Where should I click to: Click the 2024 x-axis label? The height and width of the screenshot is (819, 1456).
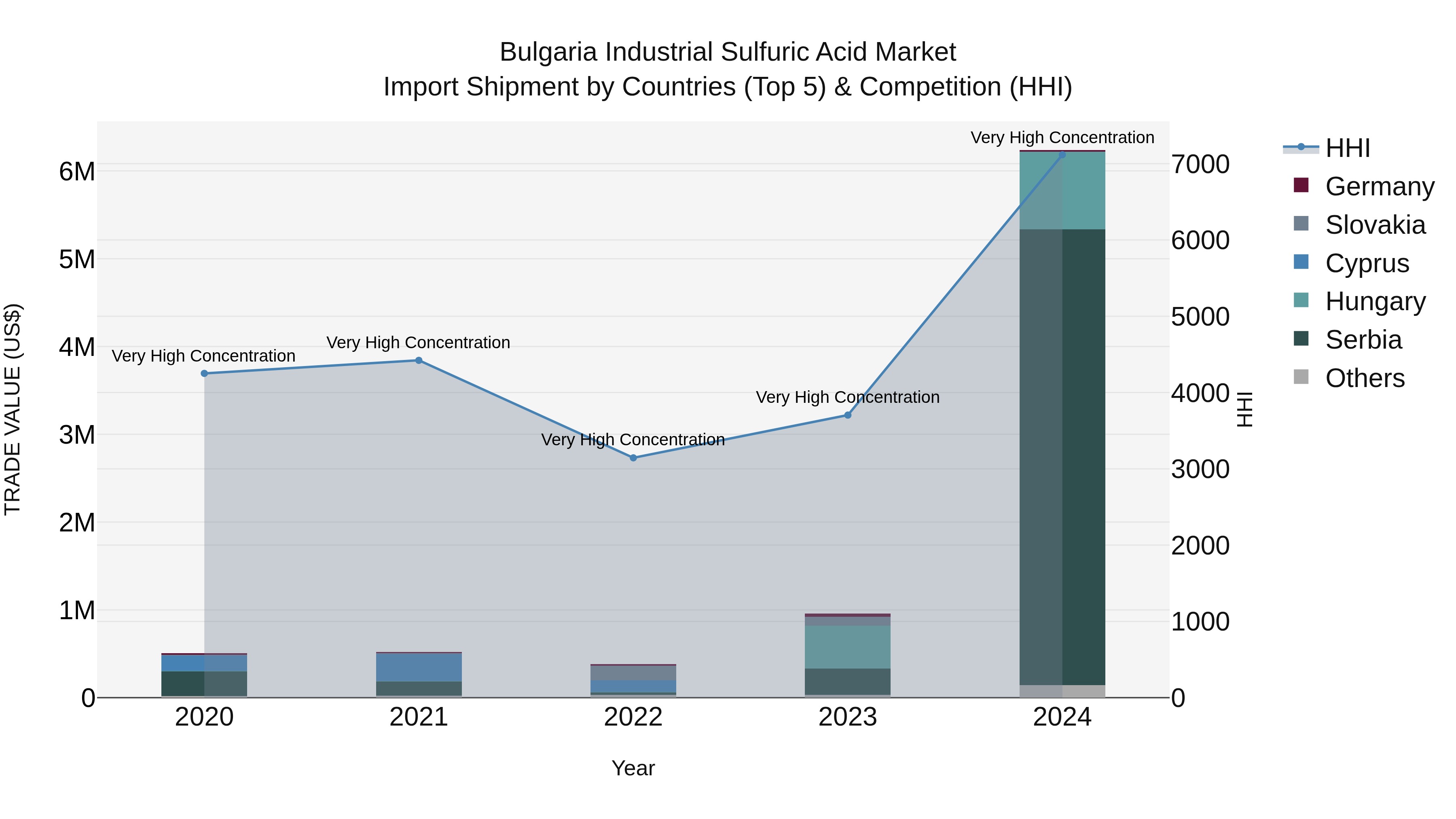click(x=1062, y=717)
